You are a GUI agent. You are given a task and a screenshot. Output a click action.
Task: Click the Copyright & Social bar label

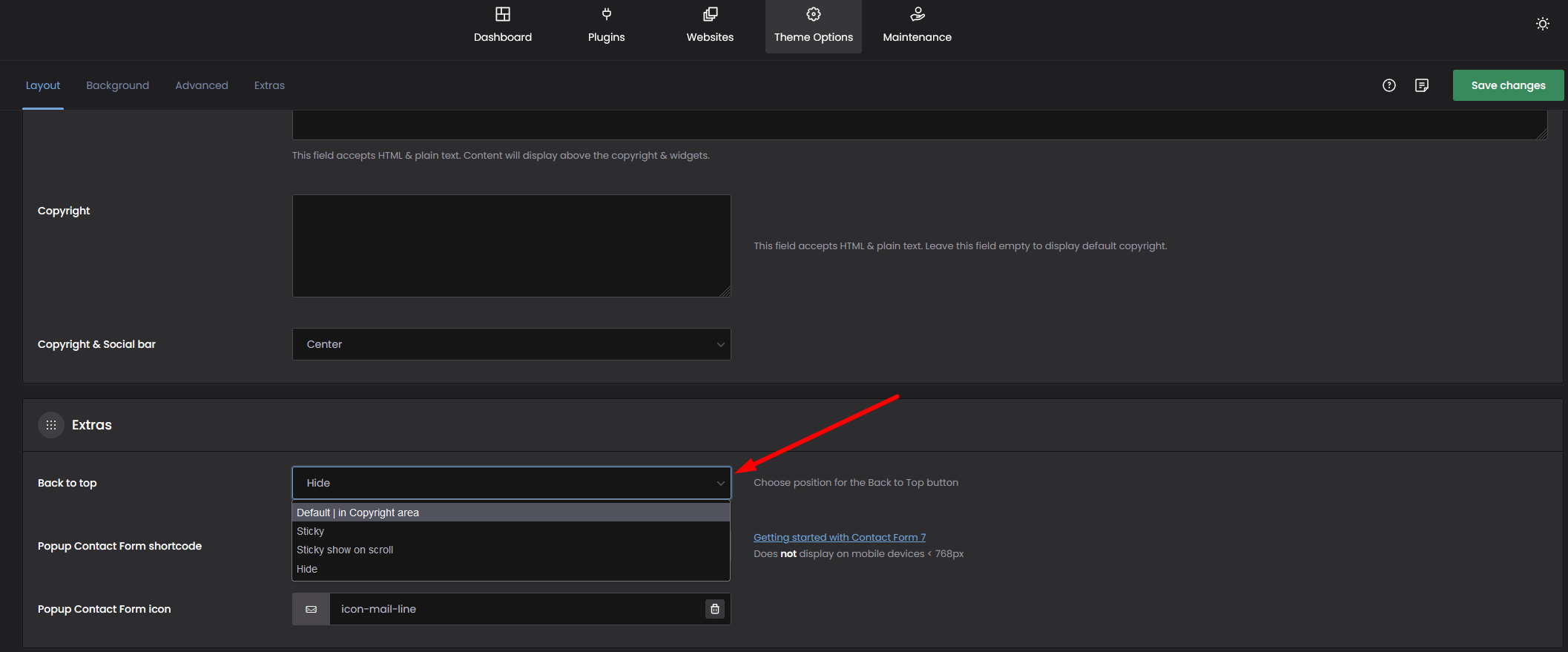97,344
